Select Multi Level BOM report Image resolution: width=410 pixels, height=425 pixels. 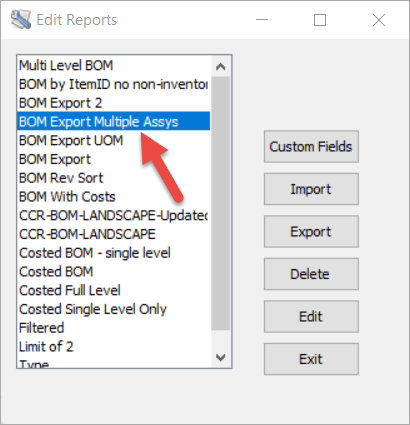click(114, 65)
